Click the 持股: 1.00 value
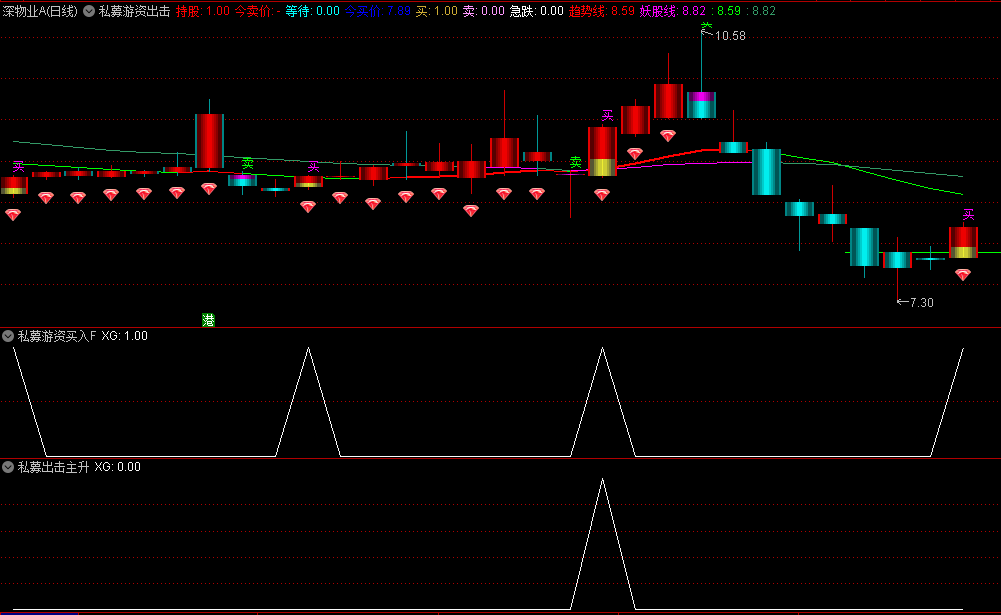The width and height of the screenshot is (1001, 615). pos(202,11)
